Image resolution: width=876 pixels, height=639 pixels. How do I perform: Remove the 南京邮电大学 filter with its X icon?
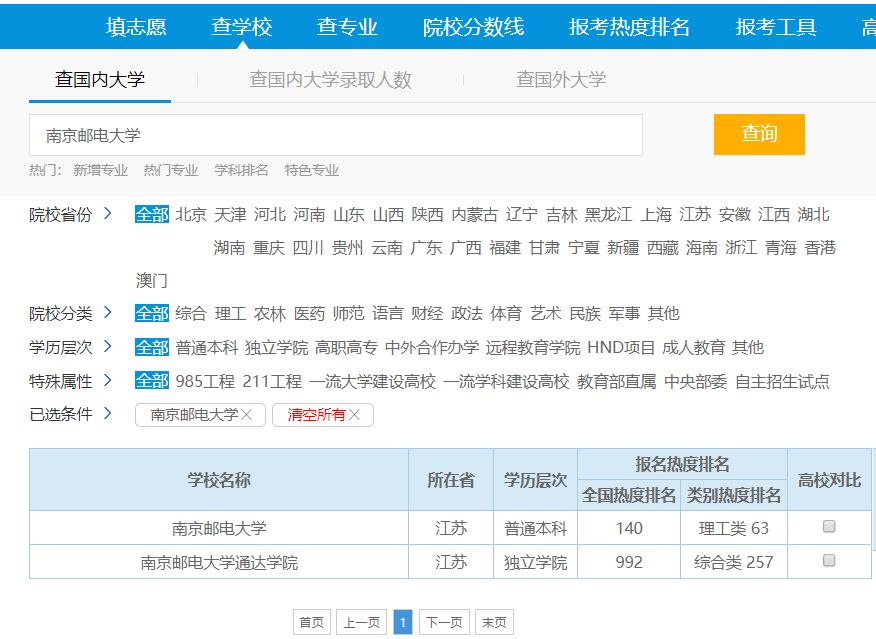(246, 415)
